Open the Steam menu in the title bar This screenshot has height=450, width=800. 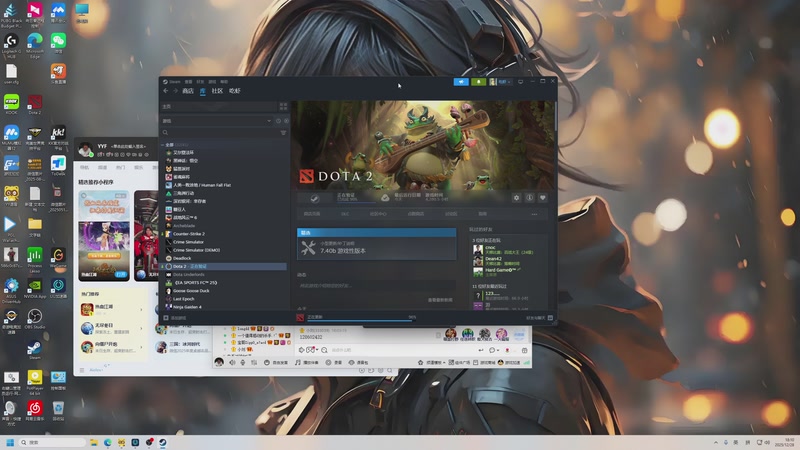tap(172, 82)
